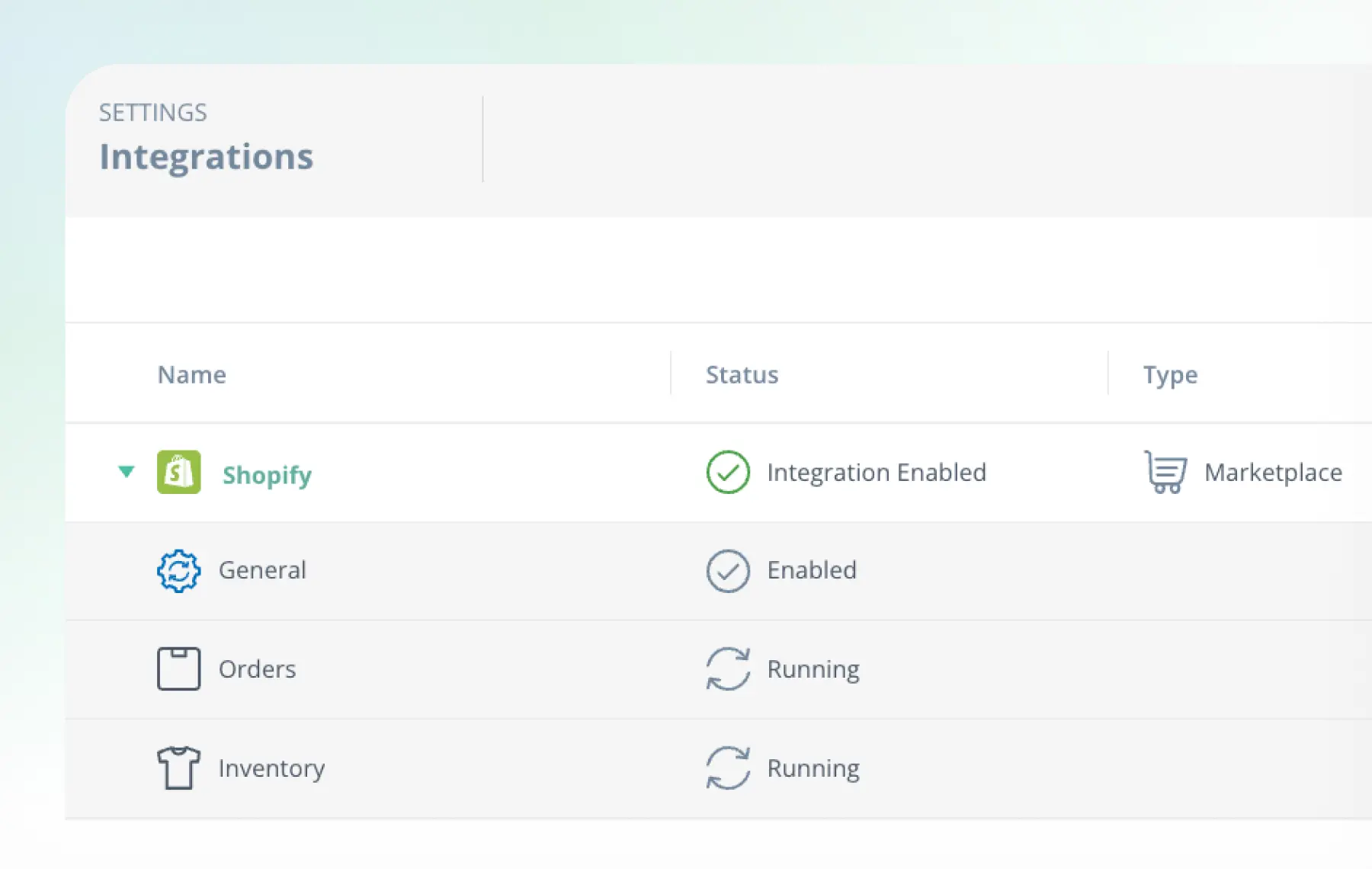
Task: Click the Marketplace shopping cart icon
Action: tap(1165, 473)
